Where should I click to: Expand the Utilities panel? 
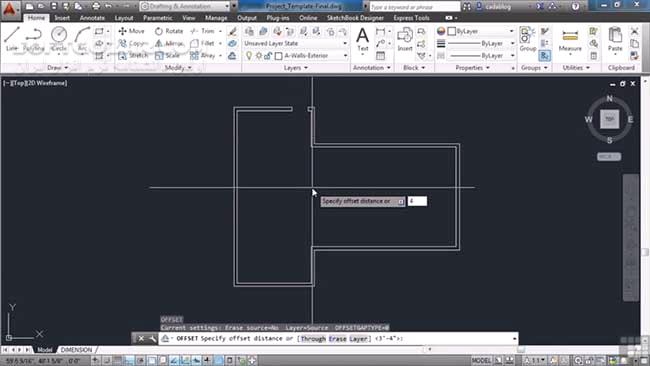576,68
